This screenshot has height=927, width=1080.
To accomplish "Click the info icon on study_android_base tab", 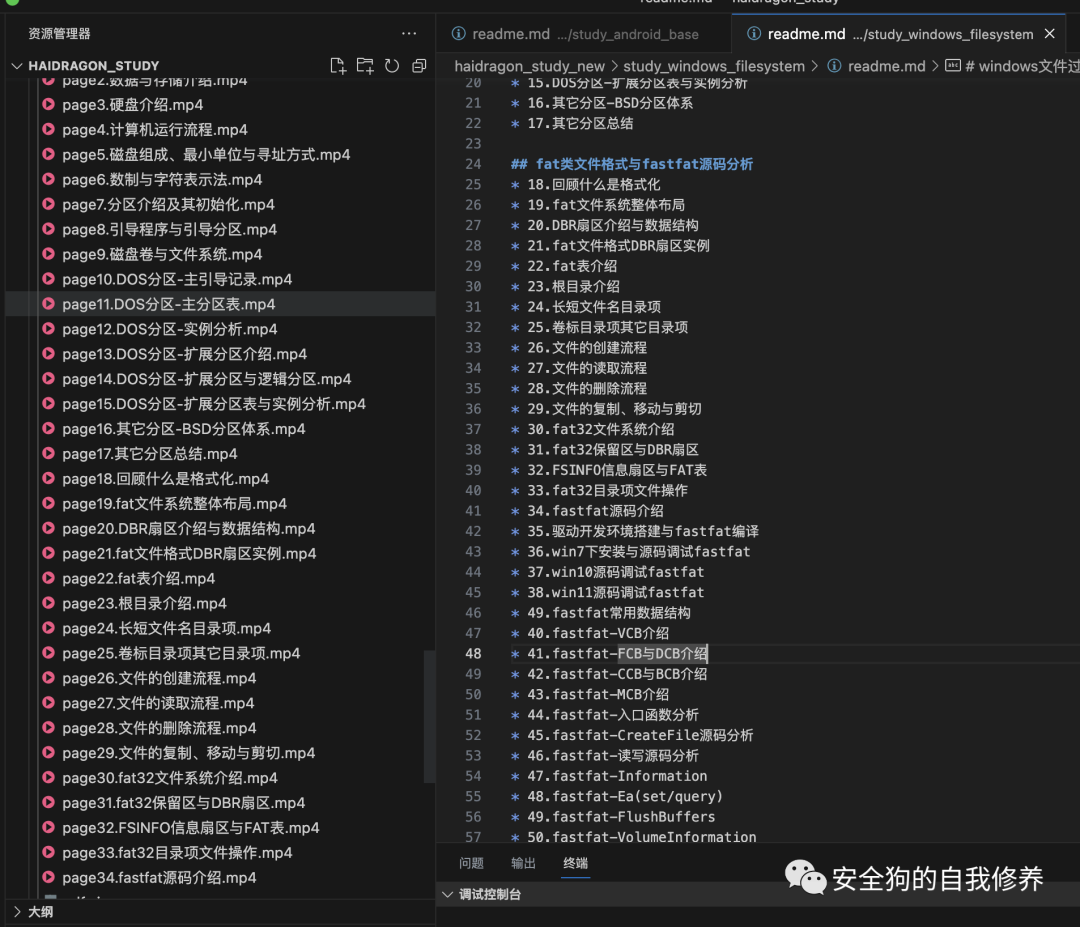I will [458, 34].
